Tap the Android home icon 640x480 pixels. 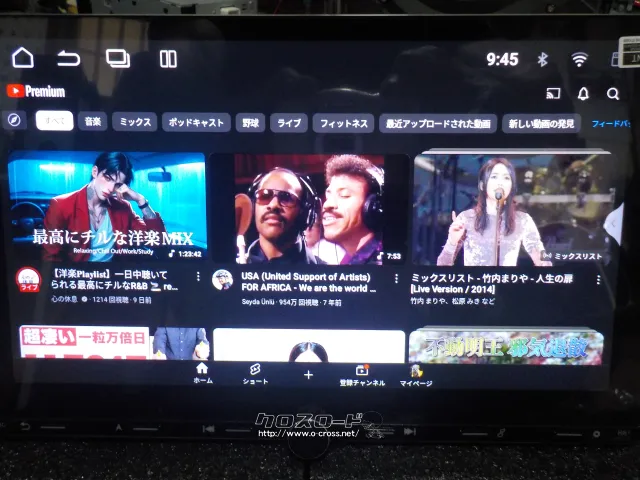[x=22, y=58]
